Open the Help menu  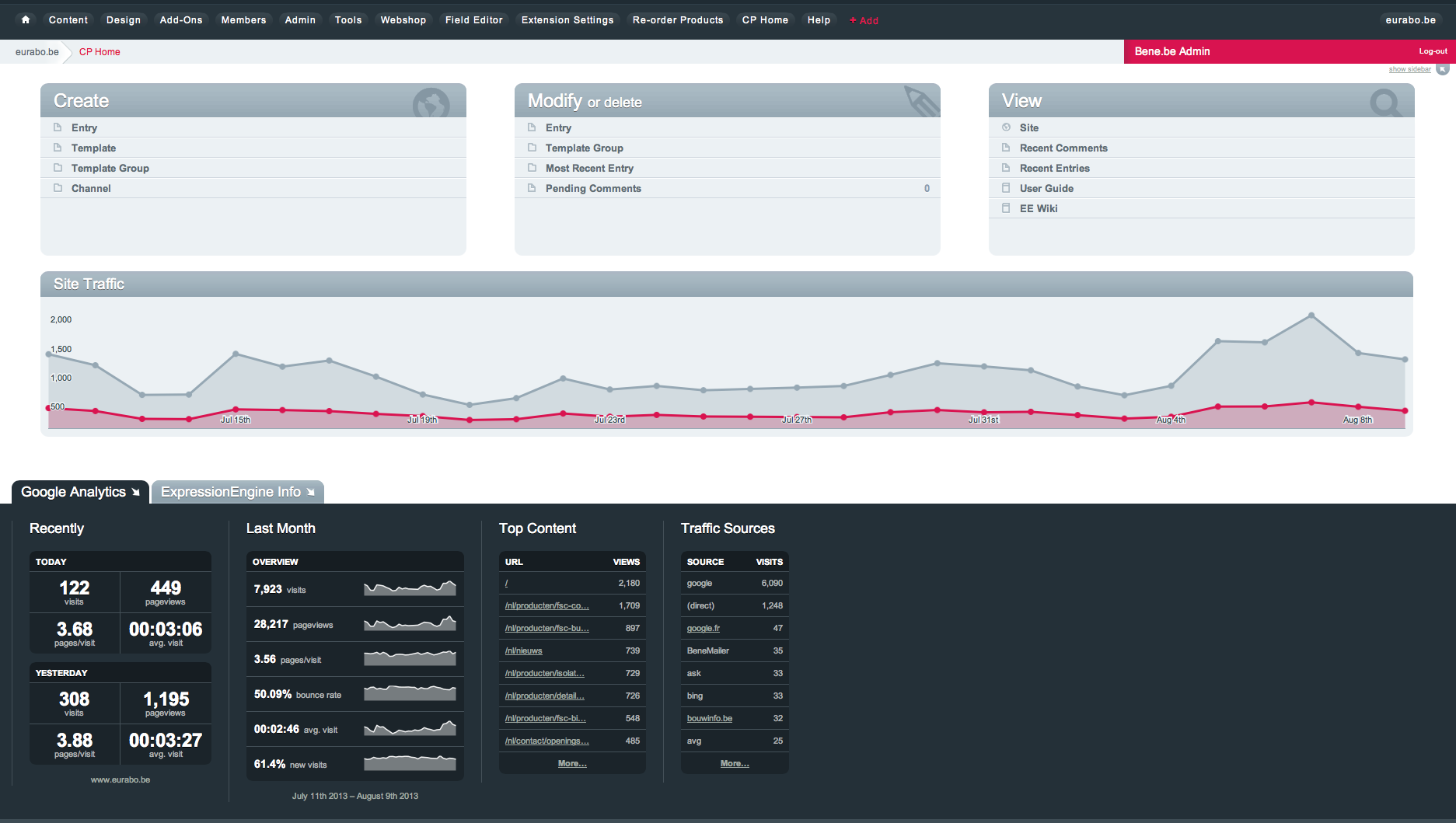tap(819, 20)
